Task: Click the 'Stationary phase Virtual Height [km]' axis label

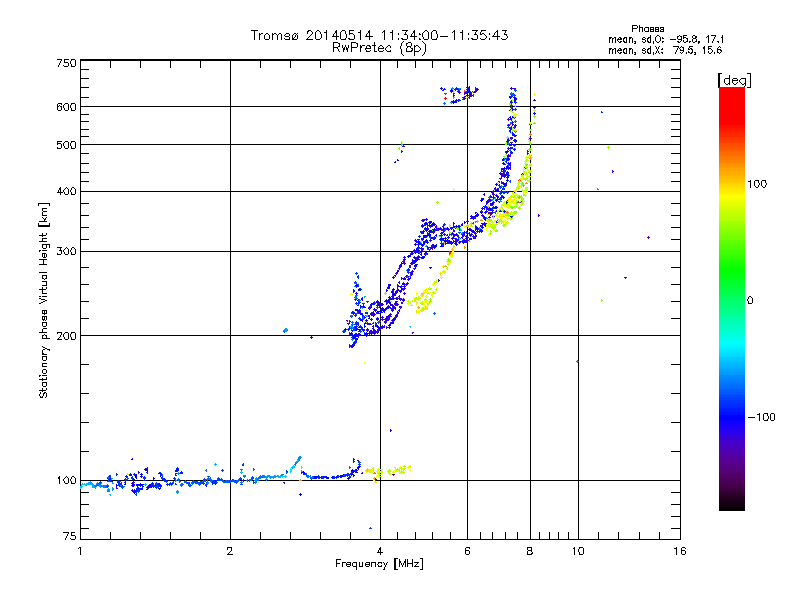Action: pyautogui.click(x=43, y=300)
